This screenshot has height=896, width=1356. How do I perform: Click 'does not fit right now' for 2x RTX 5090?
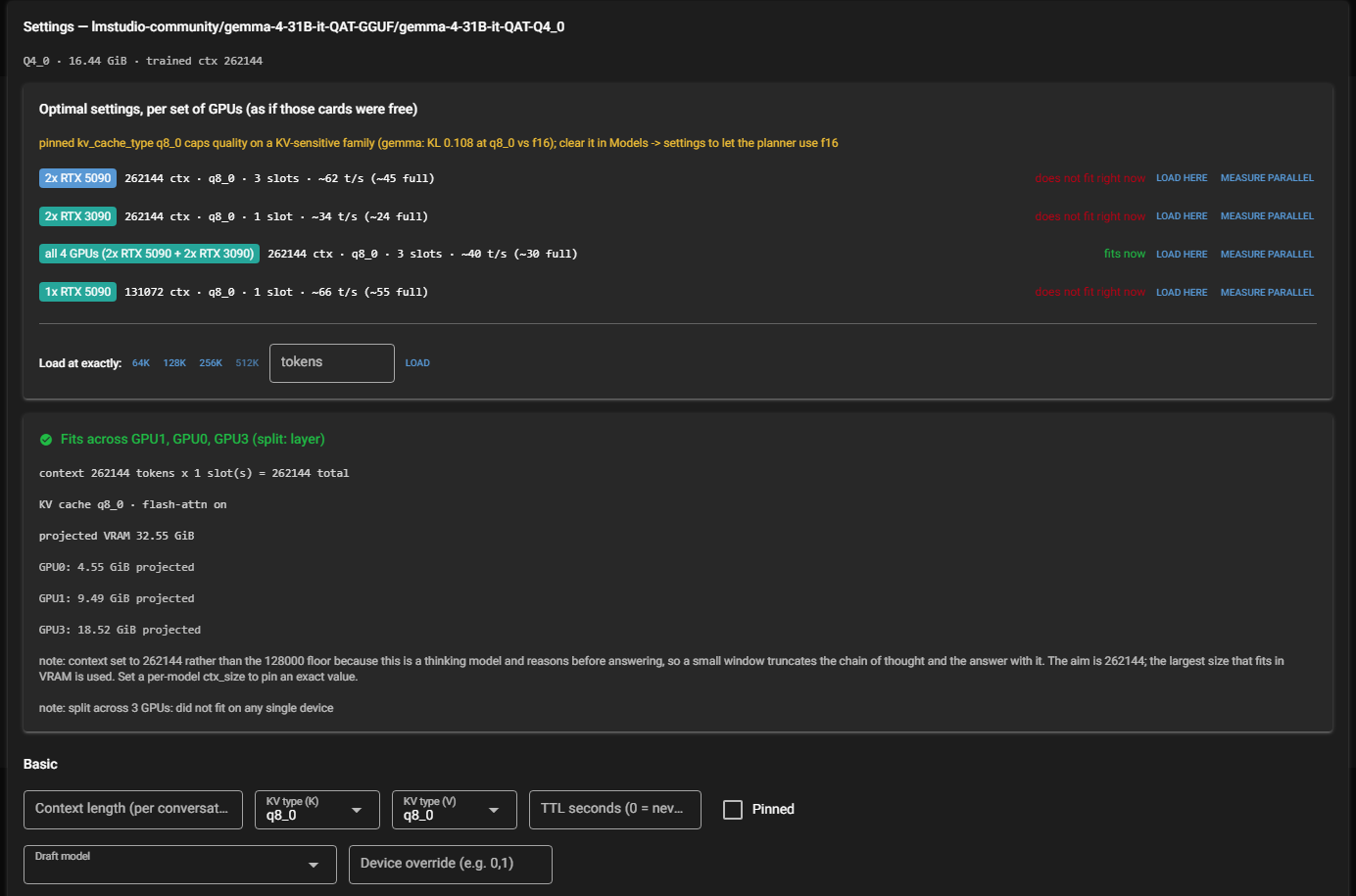click(x=1090, y=178)
